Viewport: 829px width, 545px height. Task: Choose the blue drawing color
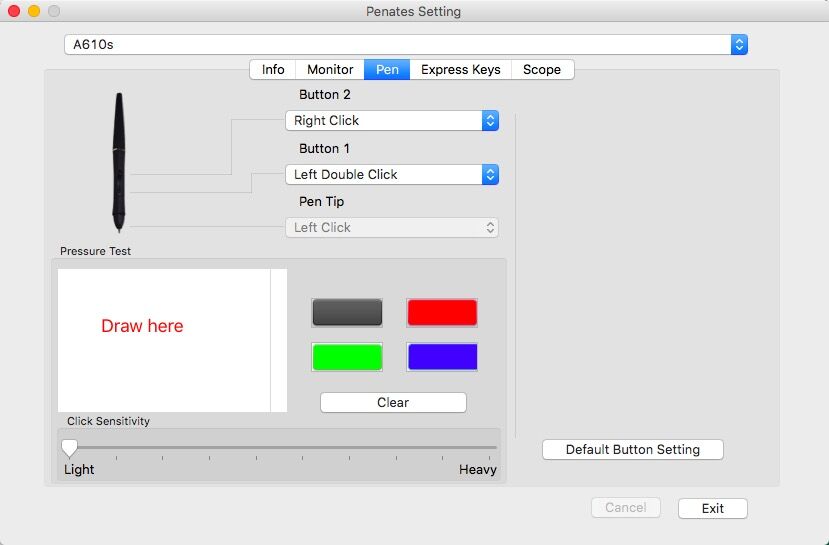click(x=442, y=357)
